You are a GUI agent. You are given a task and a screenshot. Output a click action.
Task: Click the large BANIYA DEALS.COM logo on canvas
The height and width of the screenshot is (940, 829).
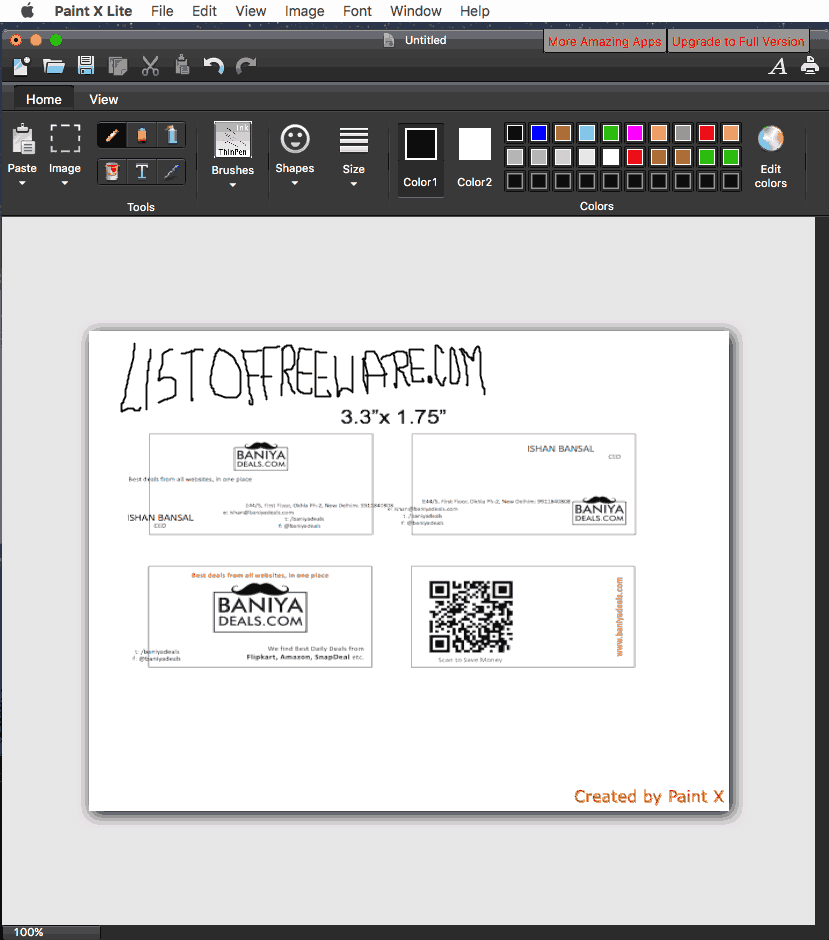(261, 608)
